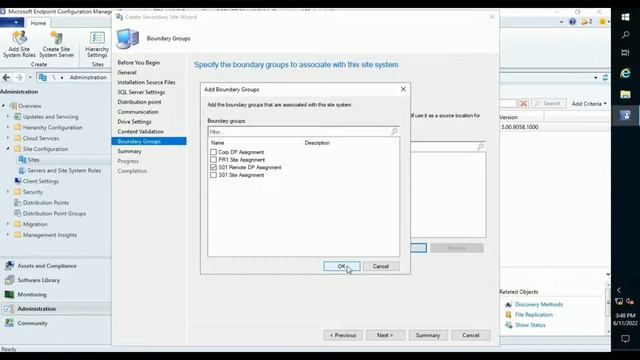Screen dimensions: 640x360
Task: Click Search button in console
Action: point(548,104)
